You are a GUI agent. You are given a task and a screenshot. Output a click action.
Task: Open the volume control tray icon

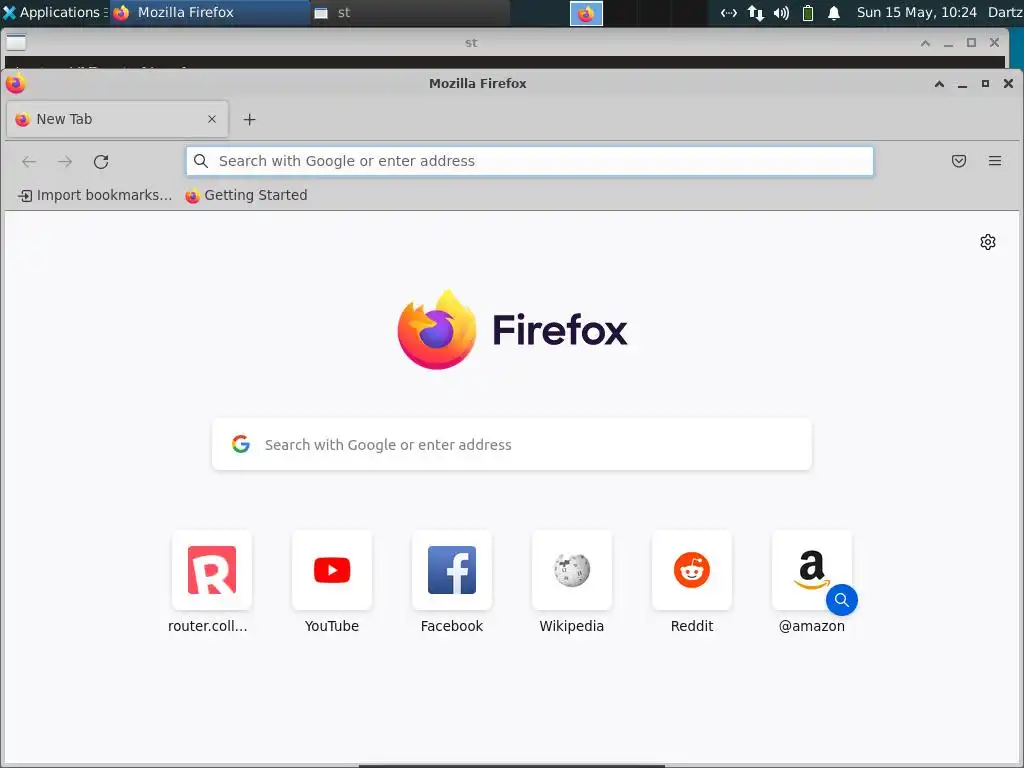(781, 12)
